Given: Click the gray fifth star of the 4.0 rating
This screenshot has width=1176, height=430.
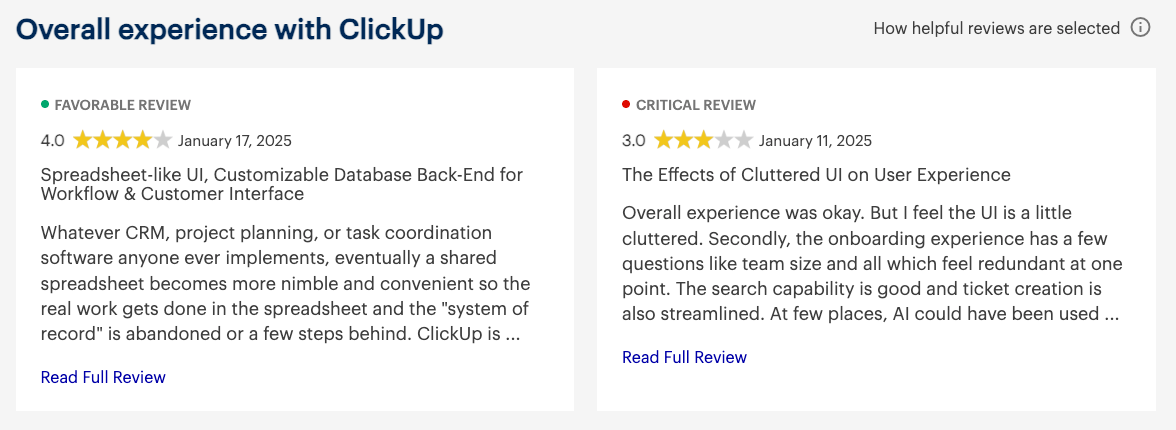Looking at the screenshot, I should (163, 140).
